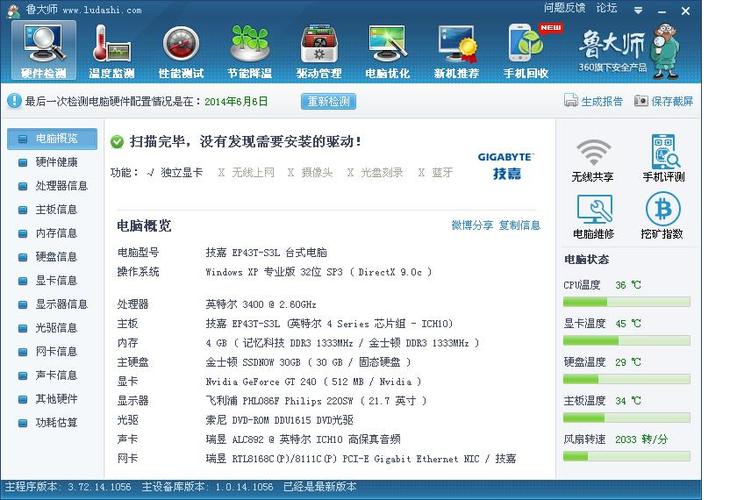The image size is (737, 500).
Task: Click the 显卡温度 progress bar
Action: [x=627, y=340]
